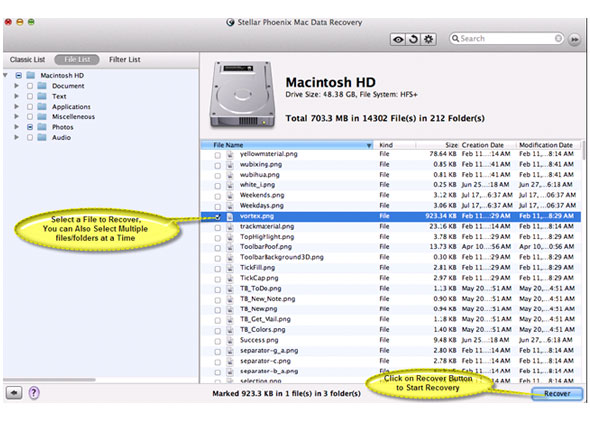Check the box for TopHighlight.png
The image size is (590, 421).
tap(217, 238)
